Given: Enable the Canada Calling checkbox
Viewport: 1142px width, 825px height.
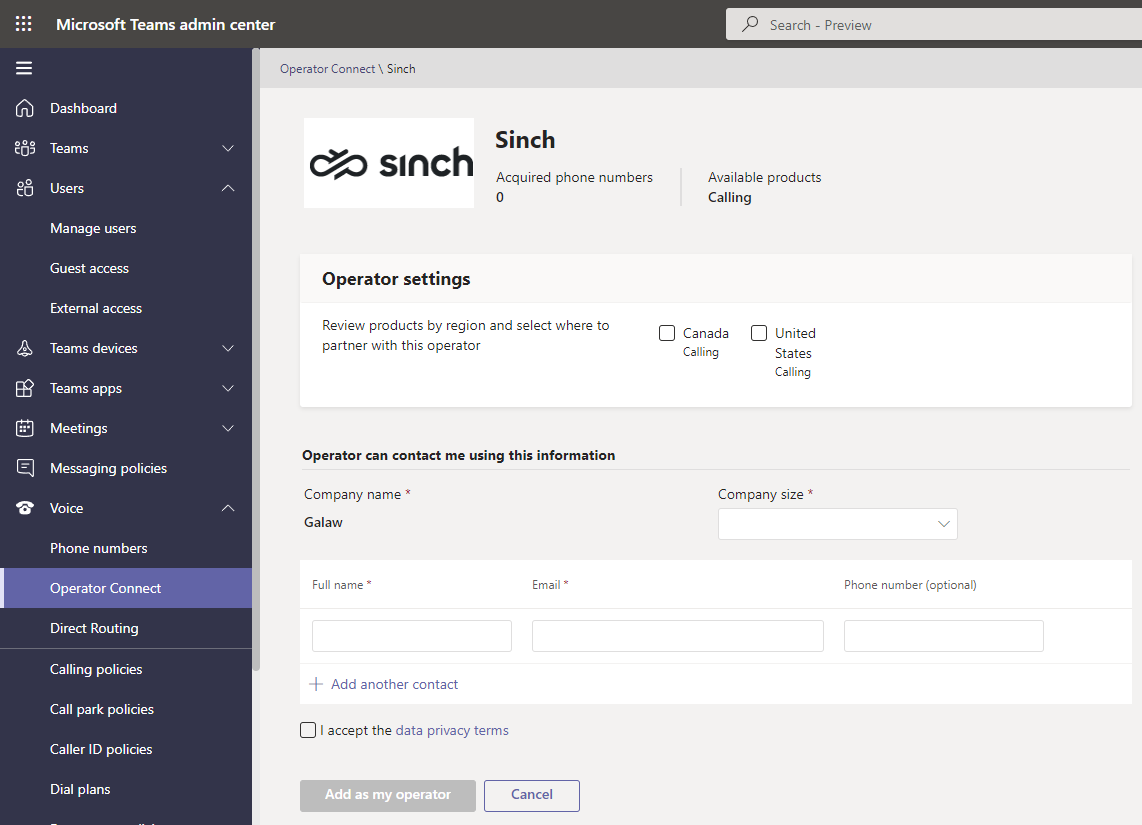Looking at the screenshot, I should (667, 332).
